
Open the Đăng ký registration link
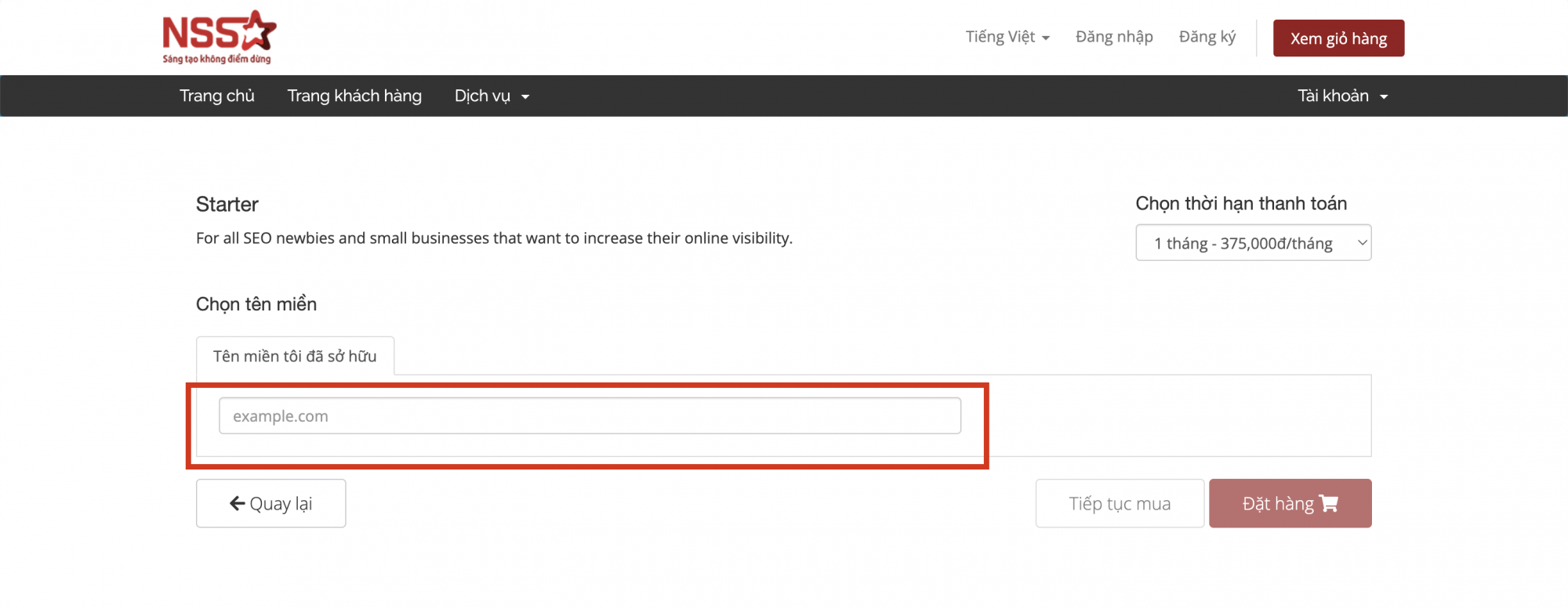1207,37
